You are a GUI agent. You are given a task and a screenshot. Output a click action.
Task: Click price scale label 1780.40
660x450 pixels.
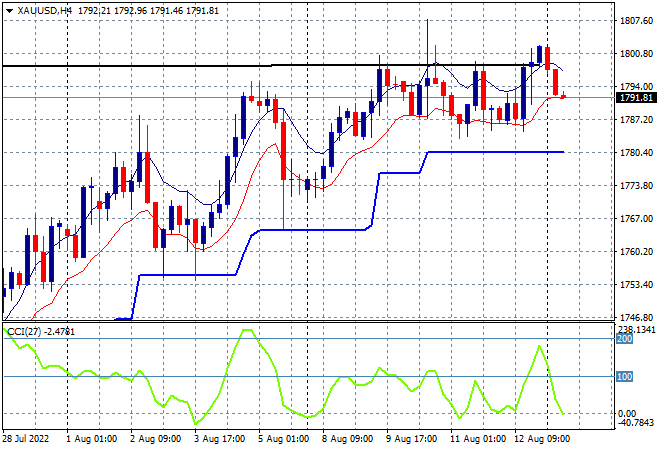tap(636, 152)
